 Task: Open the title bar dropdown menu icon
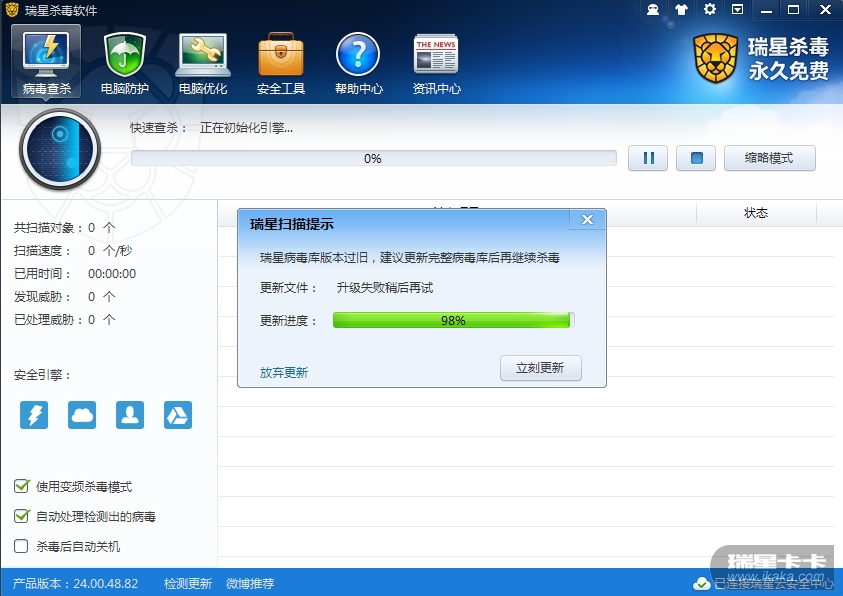[x=738, y=9]
